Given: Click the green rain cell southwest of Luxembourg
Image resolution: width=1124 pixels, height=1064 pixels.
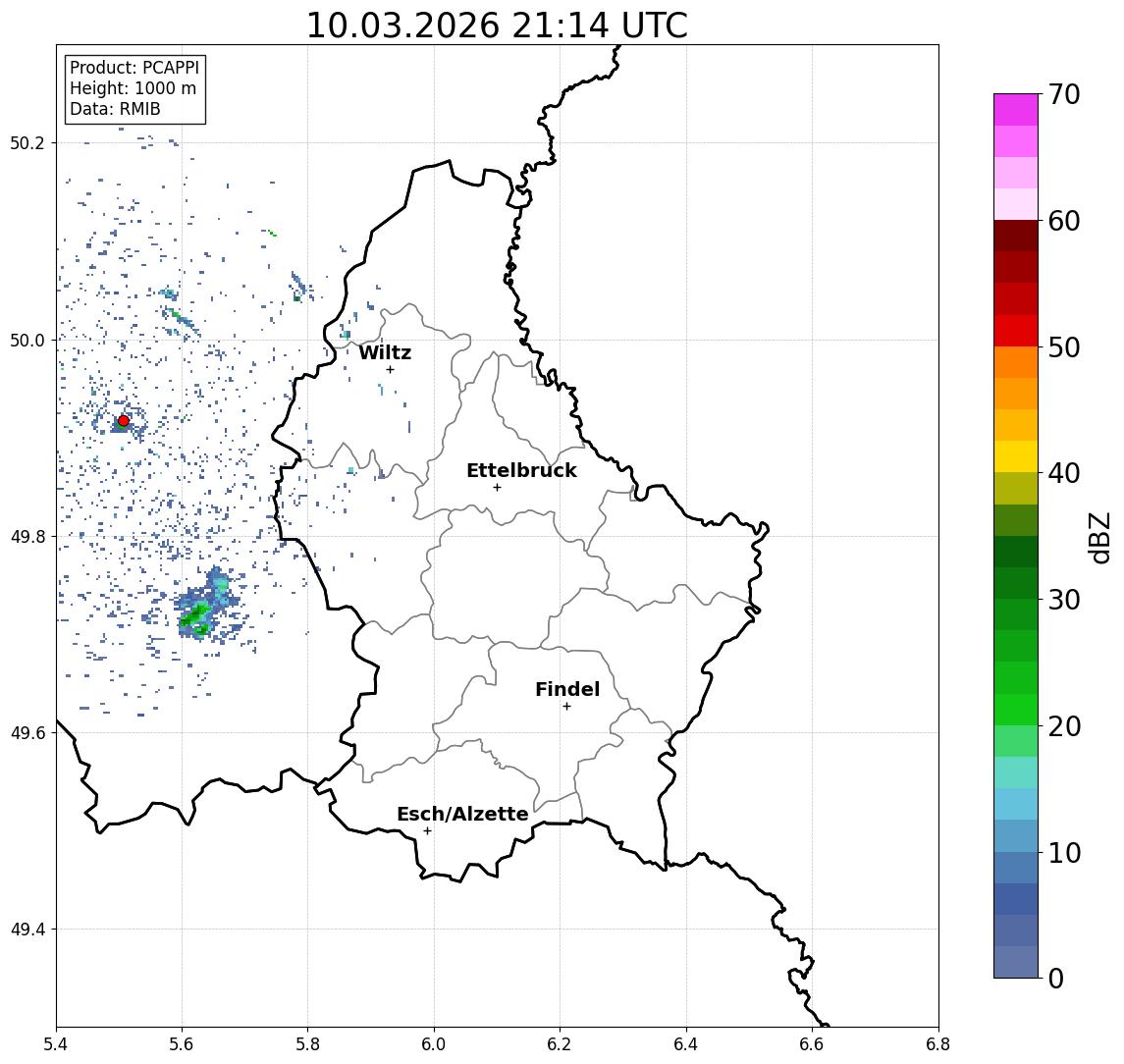Looking at the screenshot, I should (x=199, y=614).
